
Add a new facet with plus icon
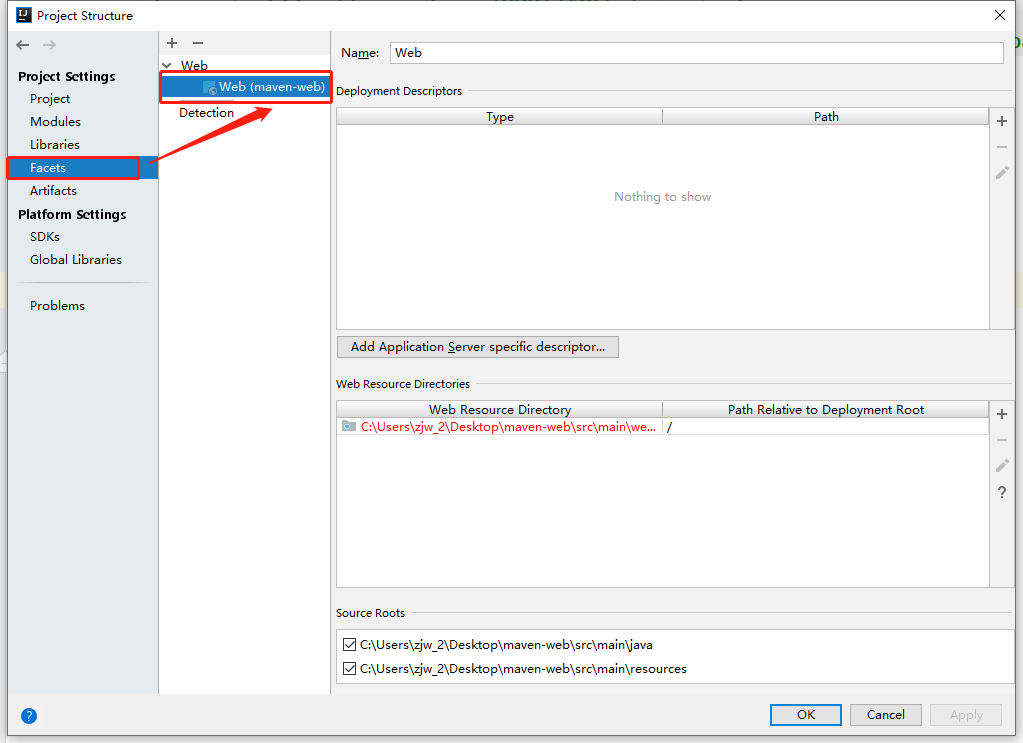172,43
